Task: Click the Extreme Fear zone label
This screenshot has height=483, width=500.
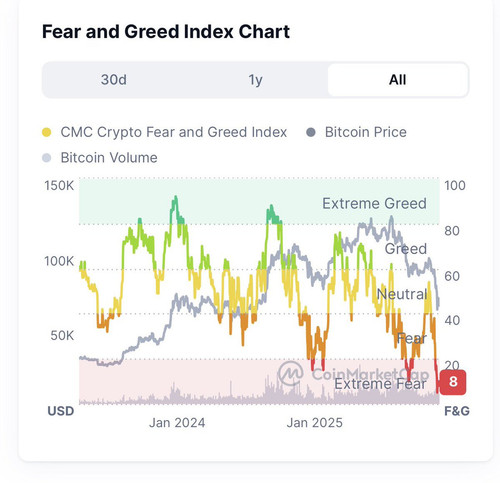Action: (380, 384)
